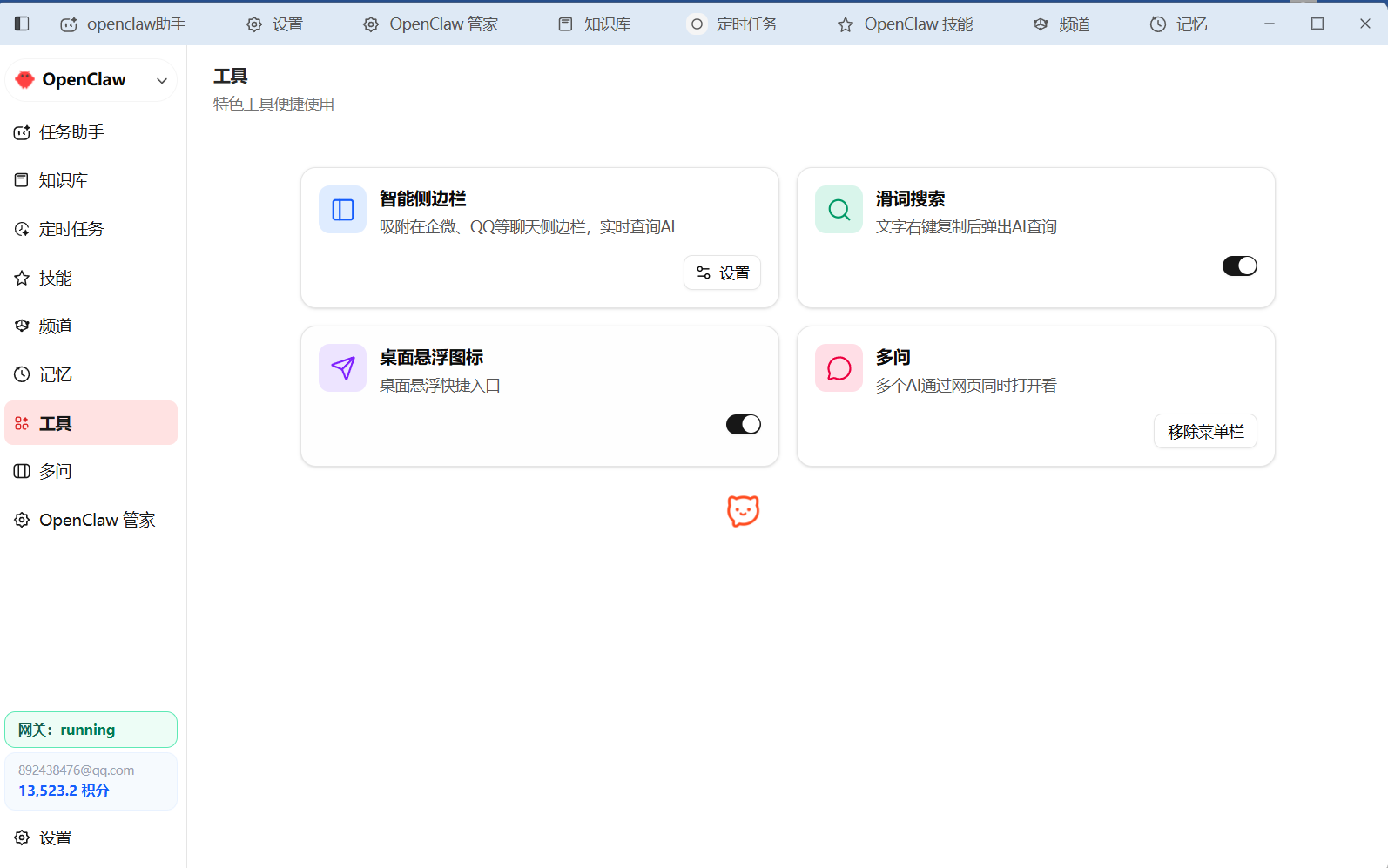1388x868 pixels.
Task: Click the 智能侧边栏 panel icon
Action: click(x=343, y=210)
